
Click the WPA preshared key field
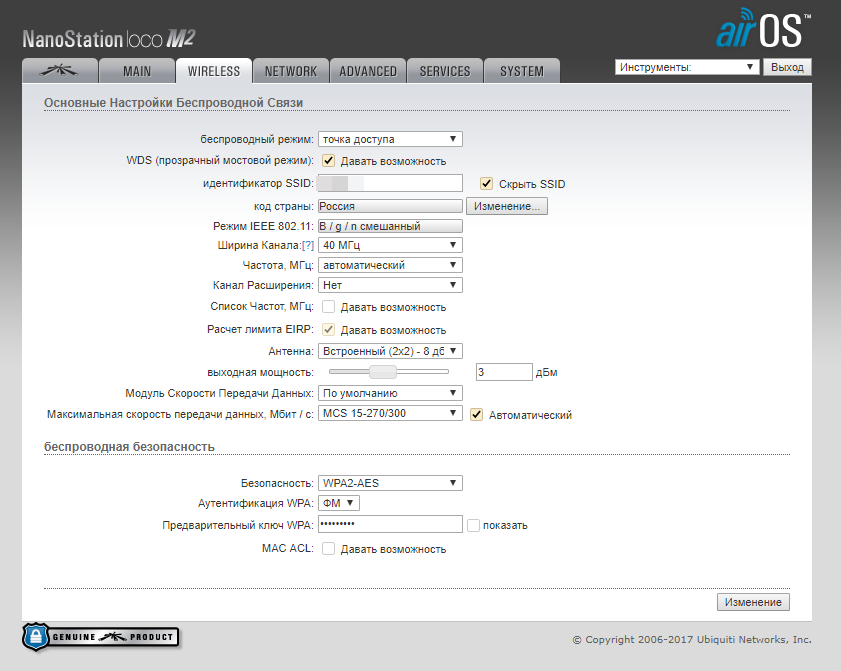pos(390,524)
